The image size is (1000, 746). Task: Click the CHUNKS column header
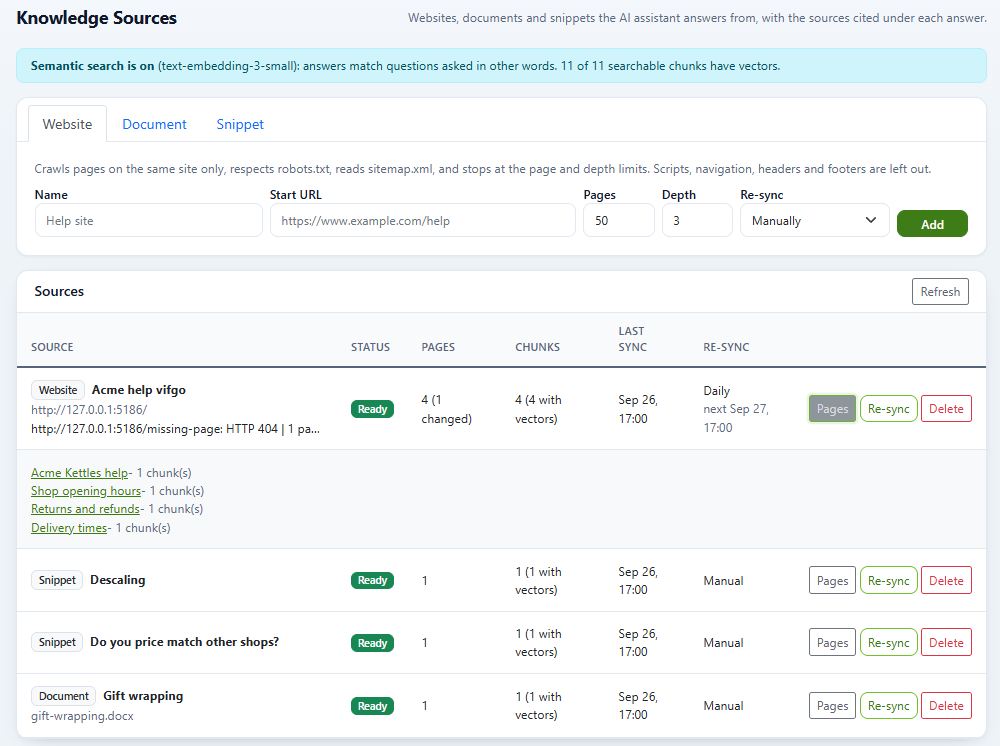[x=537, y=347]
